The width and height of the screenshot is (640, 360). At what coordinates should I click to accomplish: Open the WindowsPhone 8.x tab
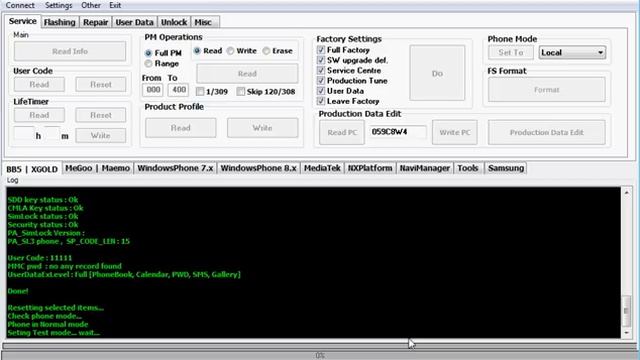click(258, 168)
